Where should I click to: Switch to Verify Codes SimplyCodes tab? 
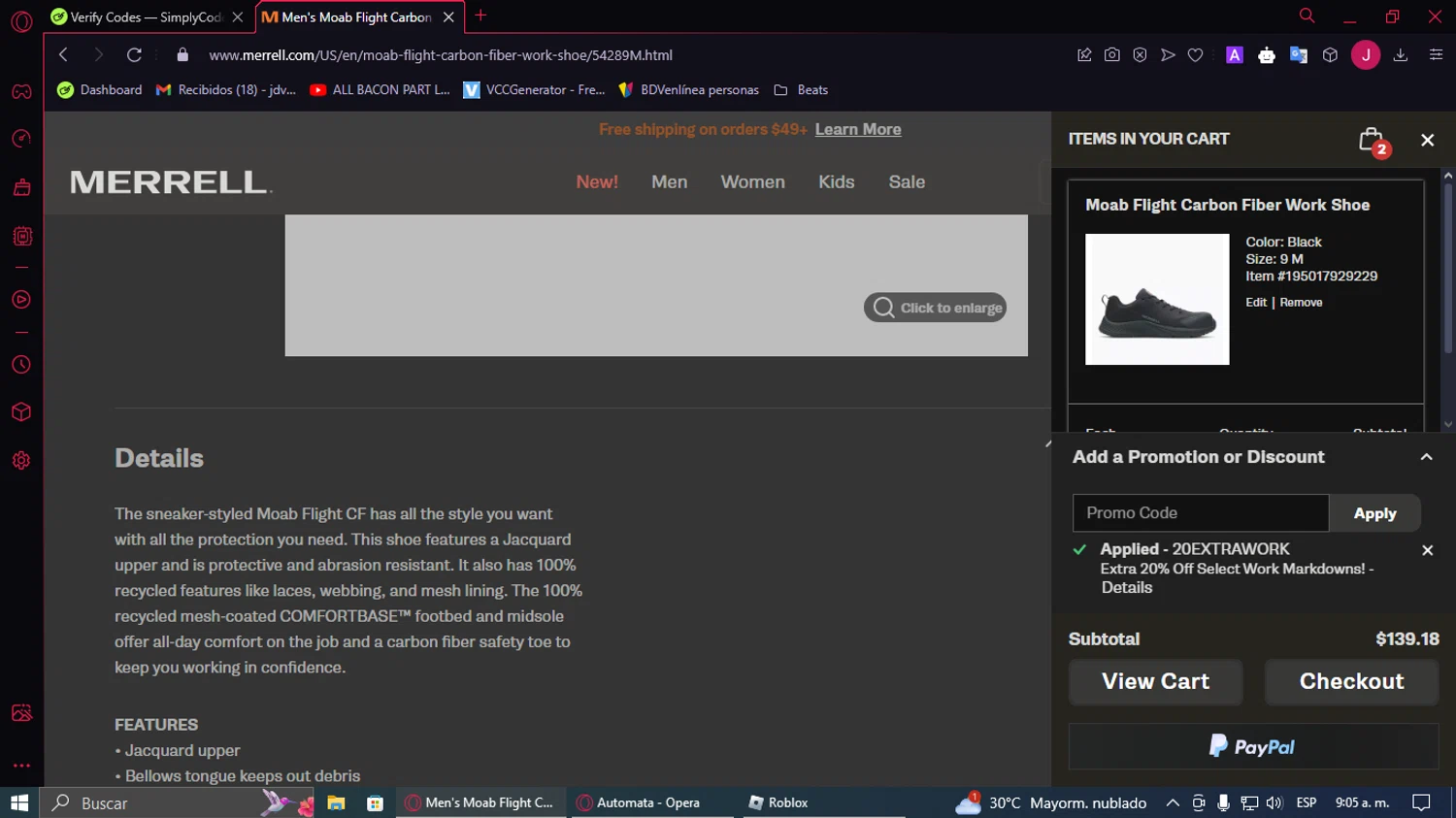tap(147, 16)
